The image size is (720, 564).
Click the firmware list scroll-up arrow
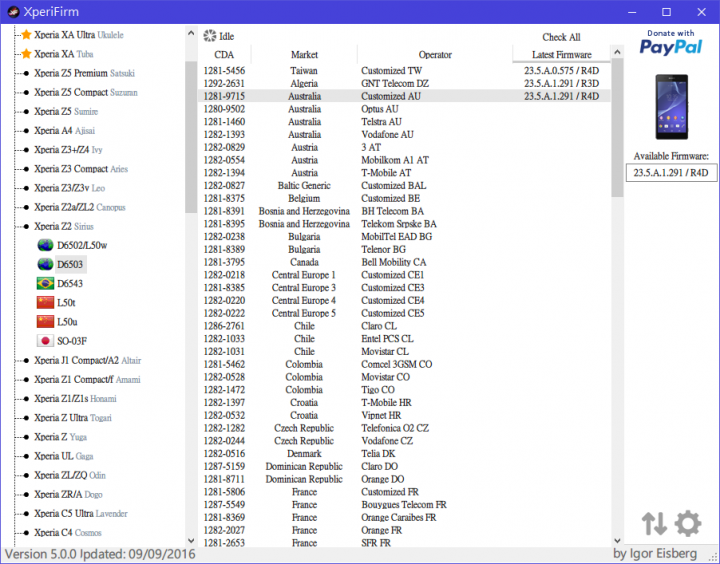(x=617, y=51)
